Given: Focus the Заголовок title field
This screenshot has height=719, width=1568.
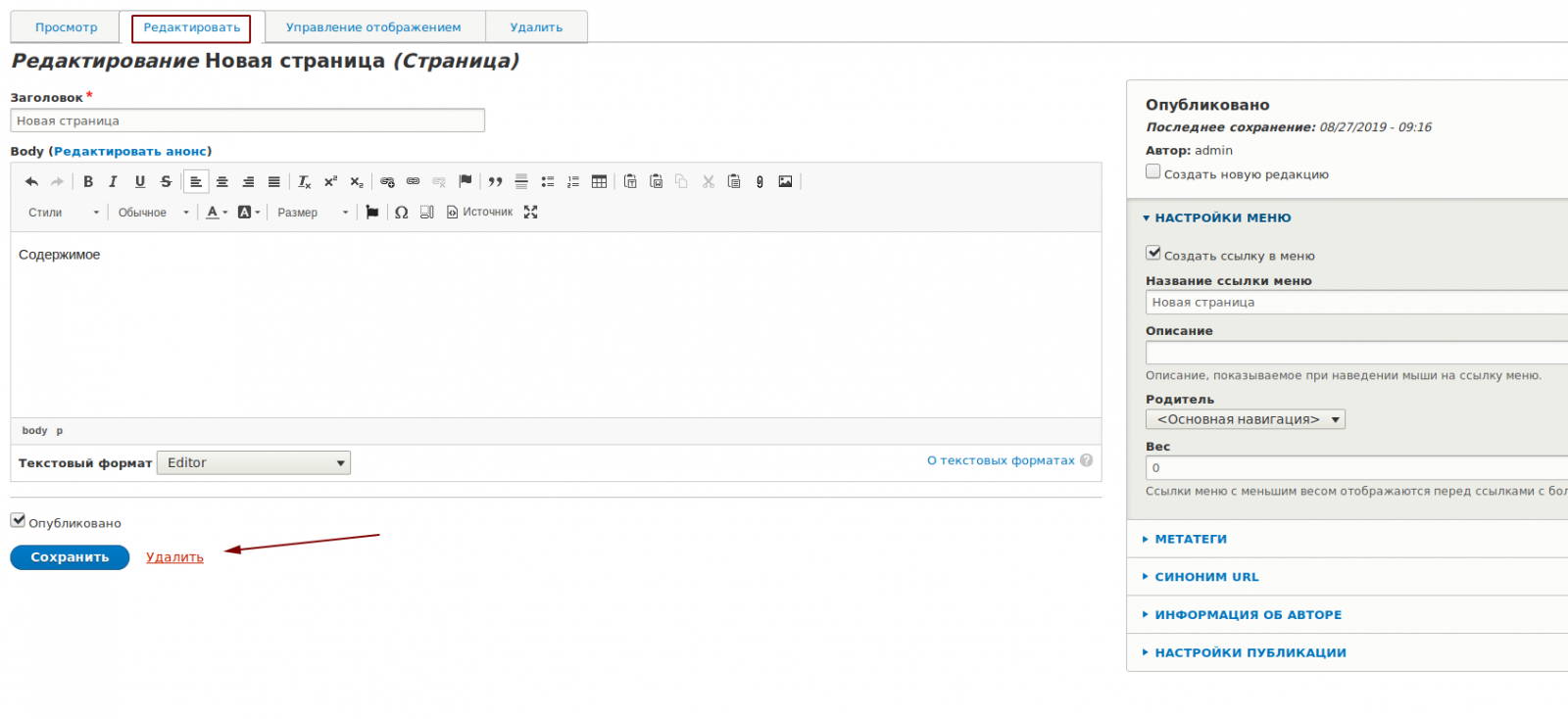Looking at the screenshot, I should [247, 120].
